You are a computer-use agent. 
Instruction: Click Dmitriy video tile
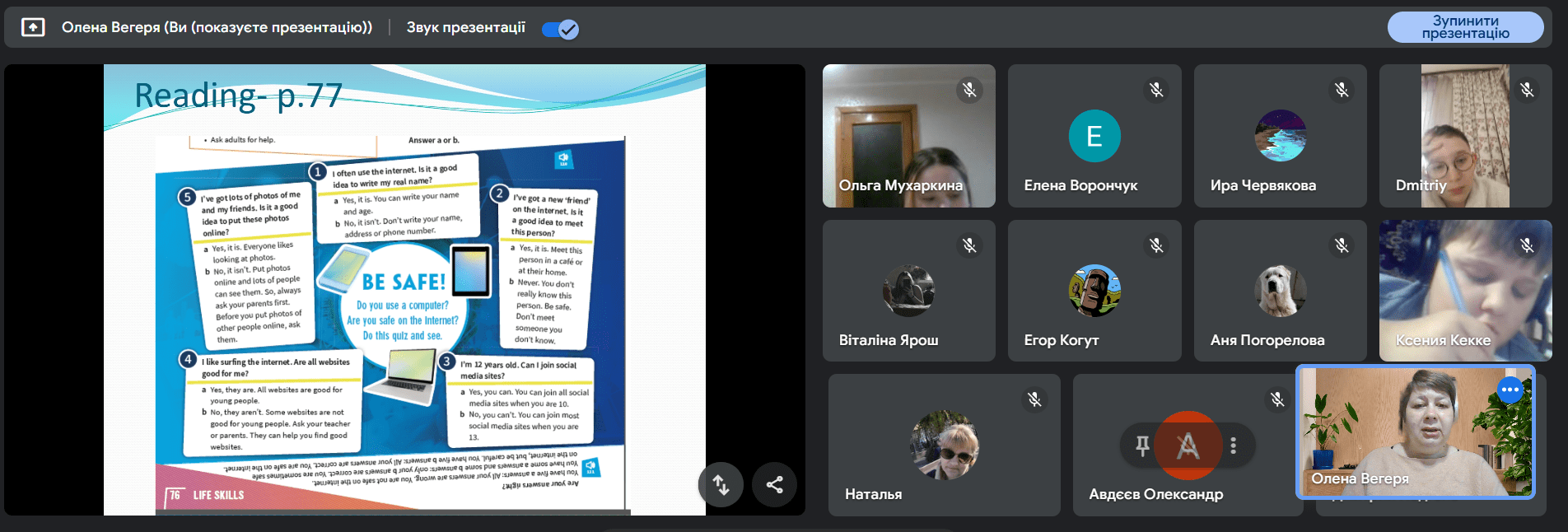pos(1466,136)
